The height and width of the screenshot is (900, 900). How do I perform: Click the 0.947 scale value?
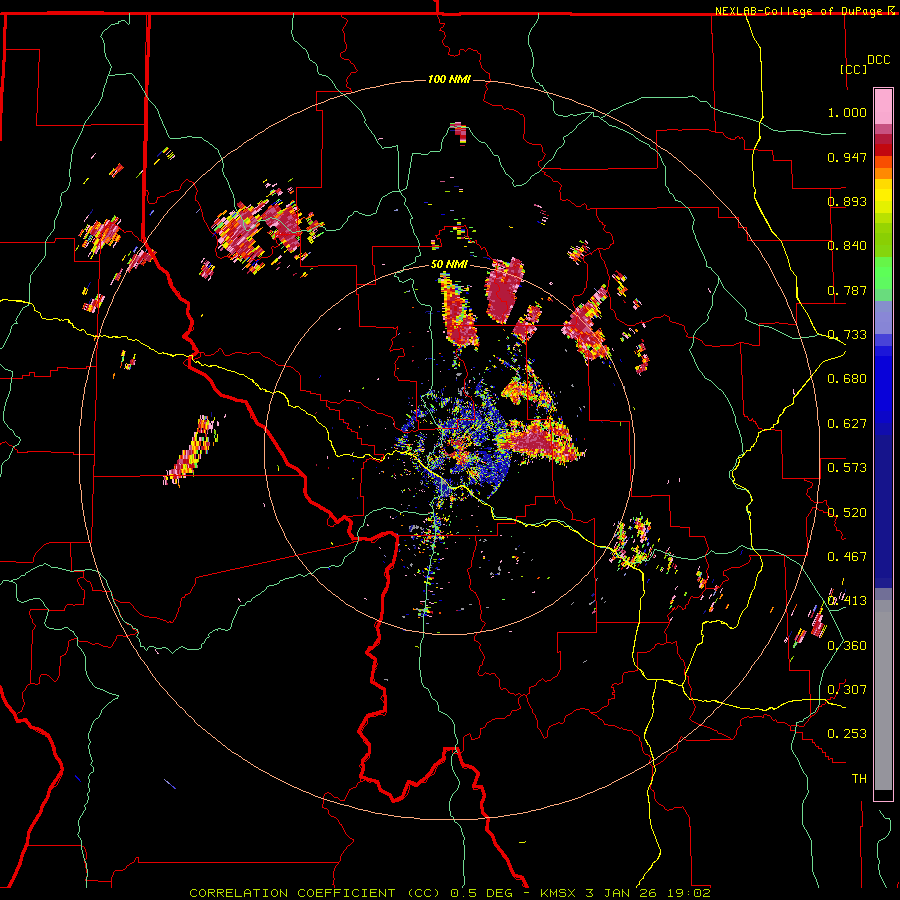847,157
